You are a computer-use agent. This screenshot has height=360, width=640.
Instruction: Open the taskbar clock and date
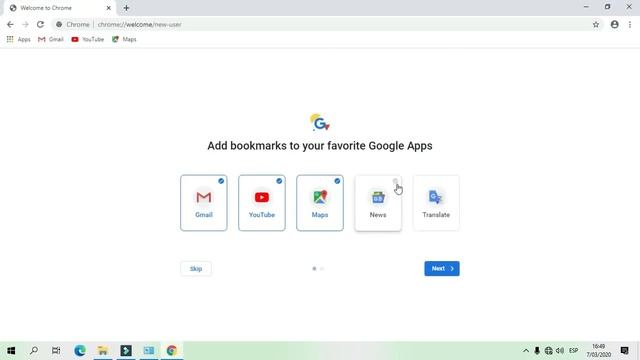point(599,351)
